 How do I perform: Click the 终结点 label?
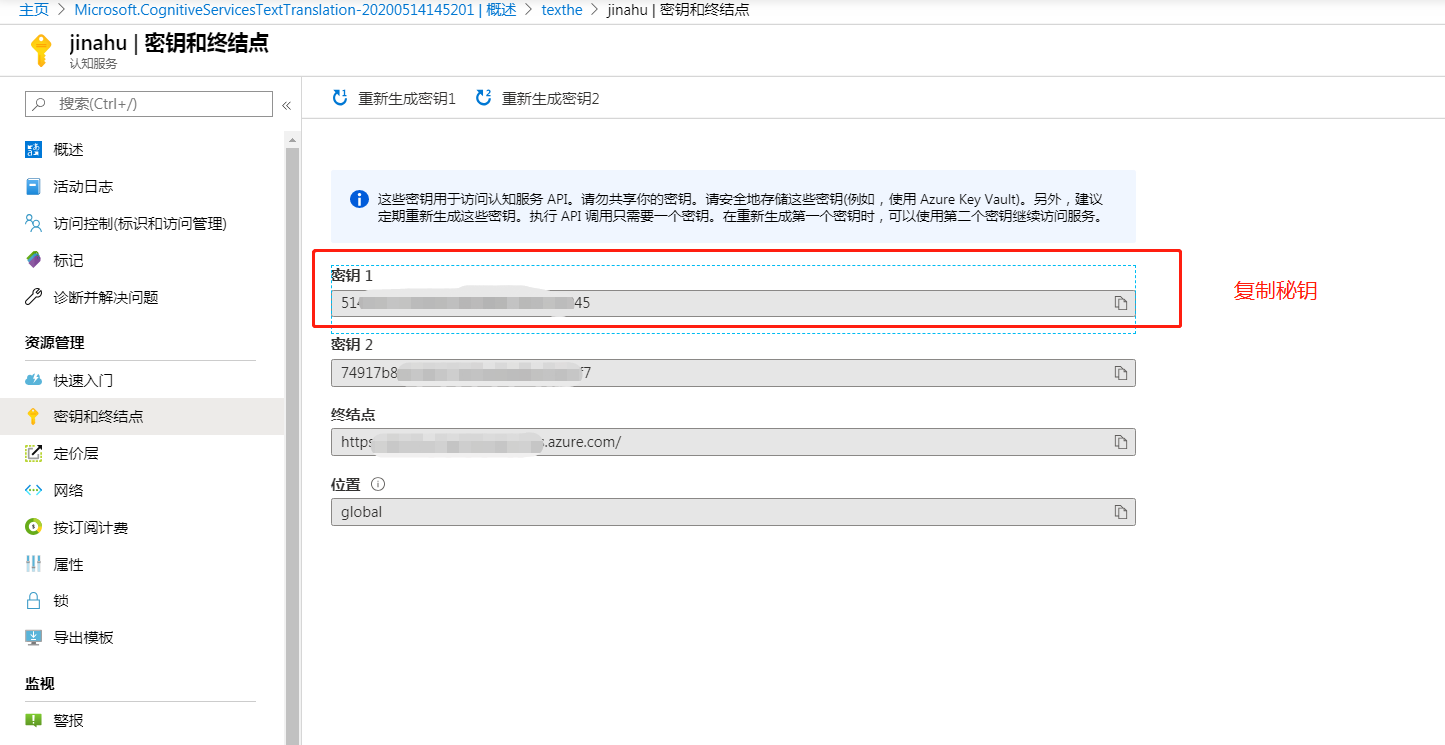[353, 415]
